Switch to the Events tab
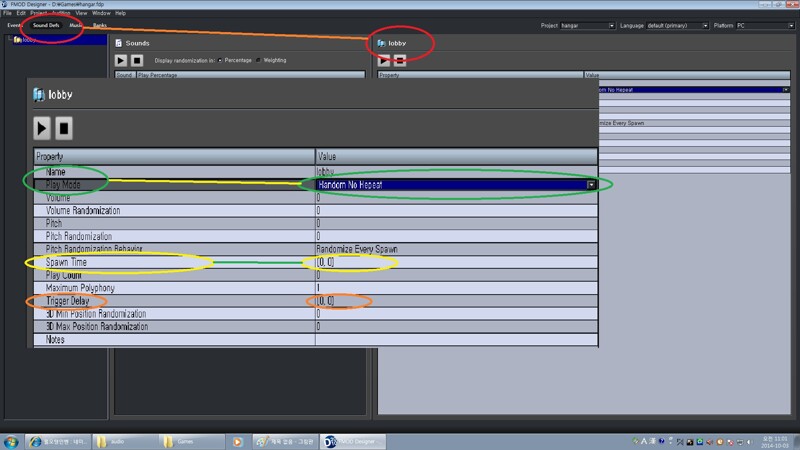 click(14, 25)
